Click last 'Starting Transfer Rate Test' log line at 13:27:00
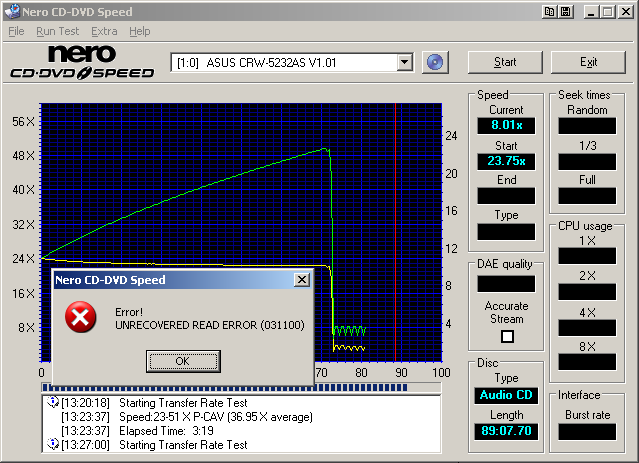This screenshot has width=639, height=463. [x=183, y=445]
